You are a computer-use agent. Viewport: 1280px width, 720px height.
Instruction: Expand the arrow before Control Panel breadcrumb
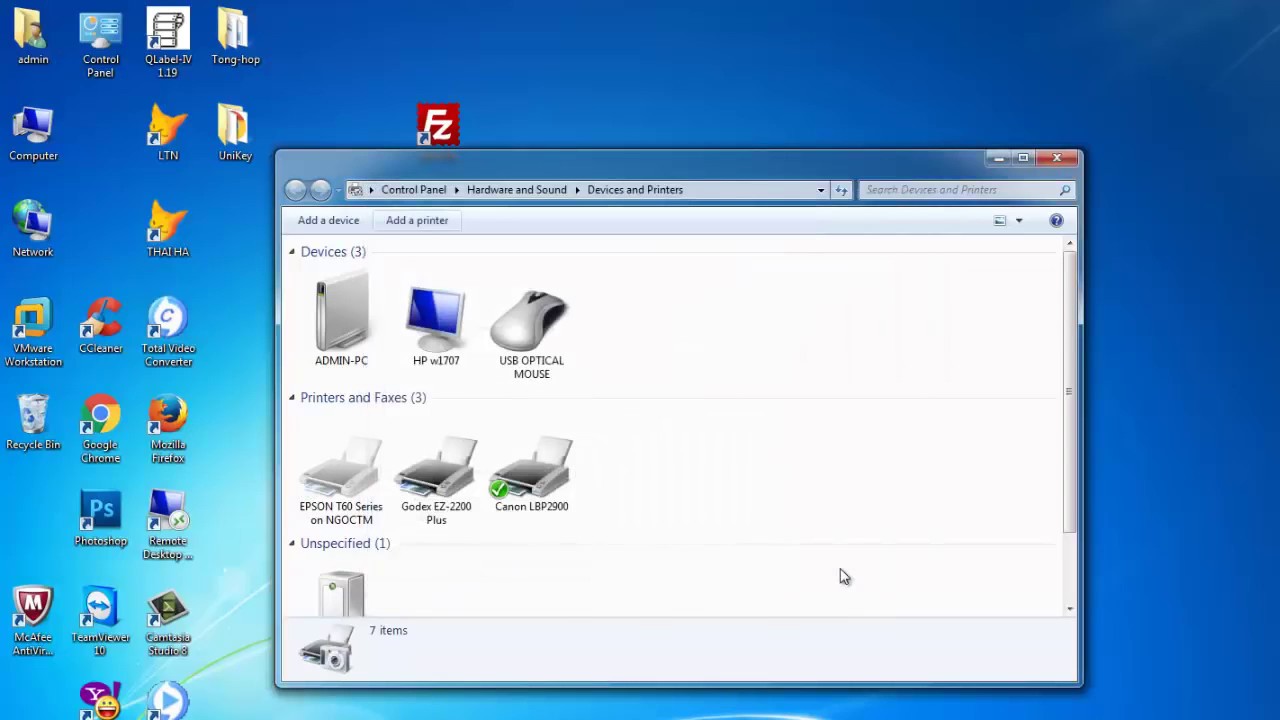click(x=371, y=190)
